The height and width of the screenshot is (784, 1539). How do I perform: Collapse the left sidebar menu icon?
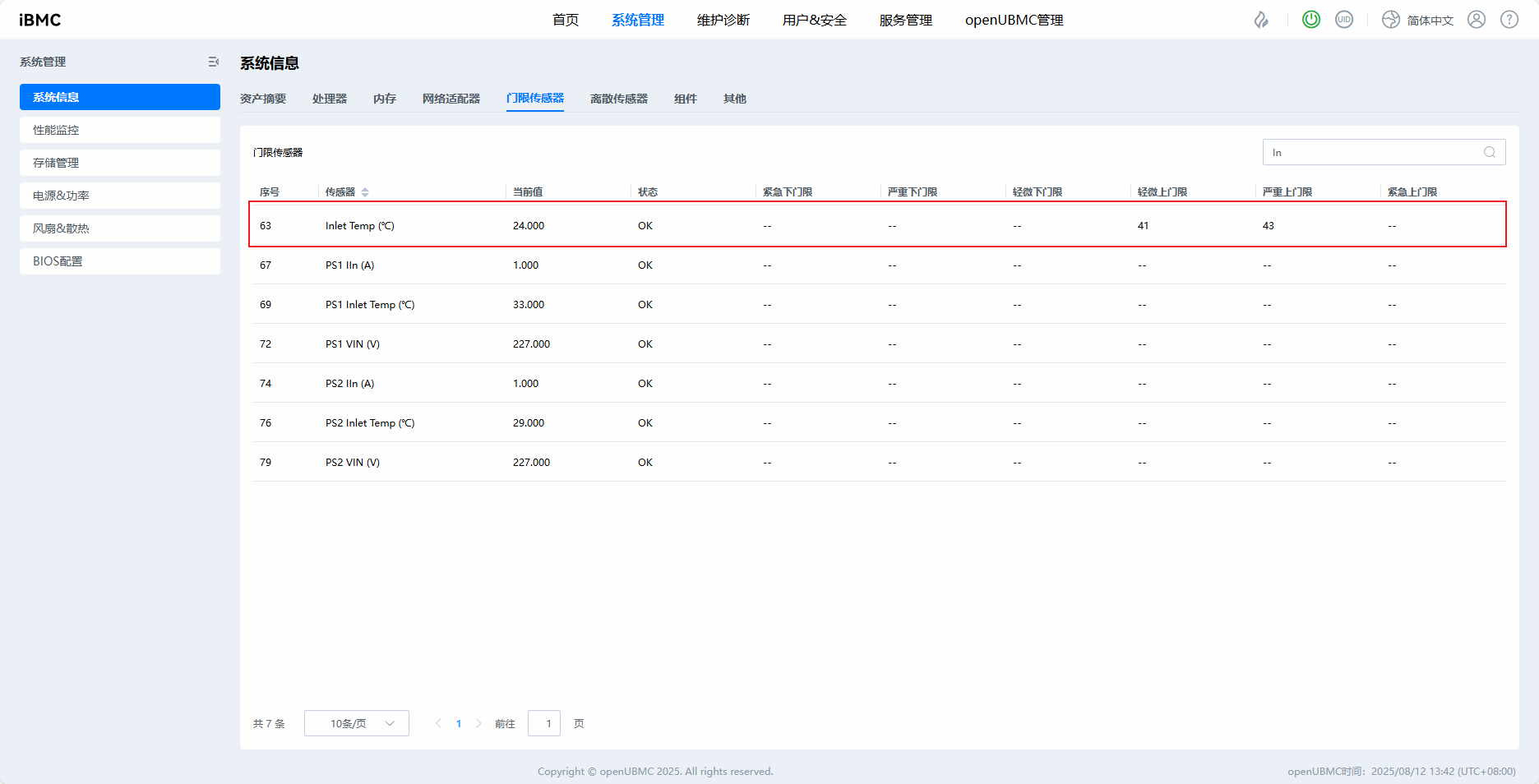213,62
